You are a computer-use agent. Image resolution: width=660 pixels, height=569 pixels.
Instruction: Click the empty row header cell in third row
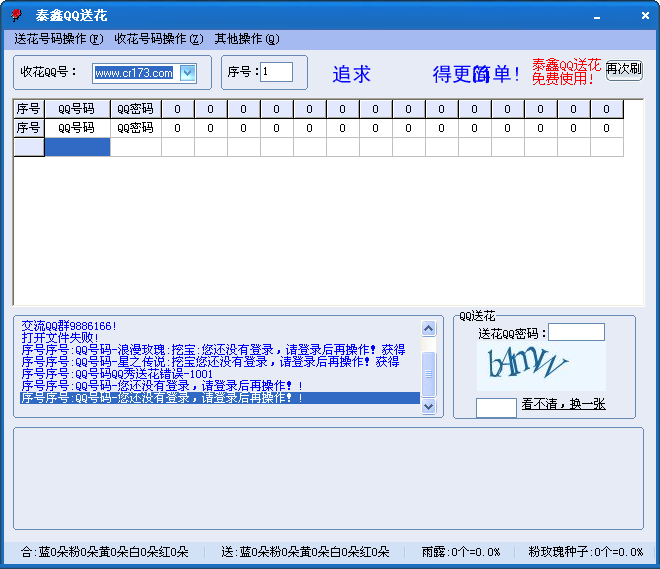click(29, 147)
